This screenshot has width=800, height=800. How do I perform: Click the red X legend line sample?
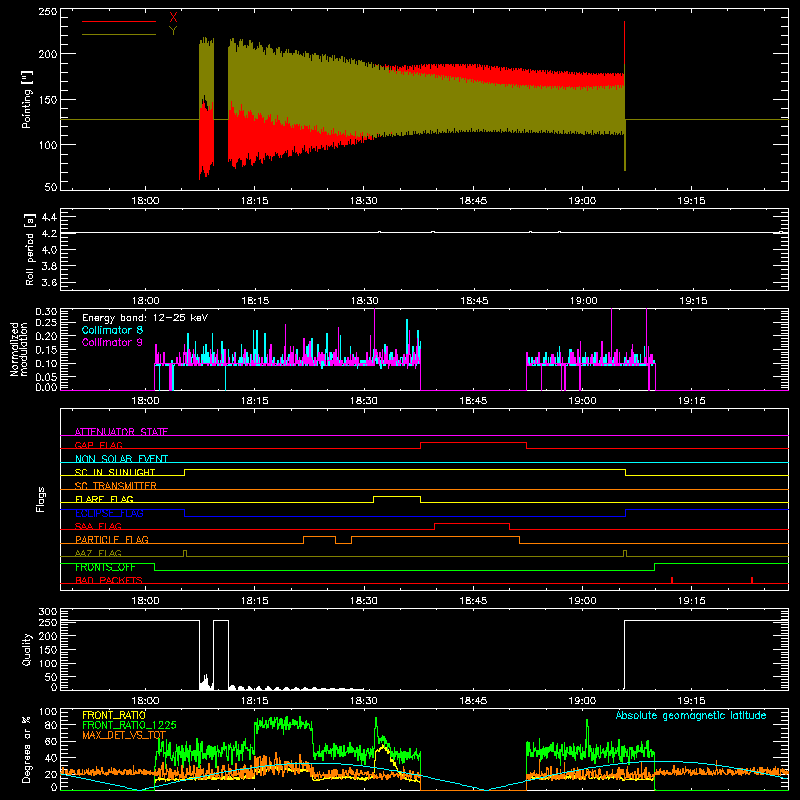(119, 21)
